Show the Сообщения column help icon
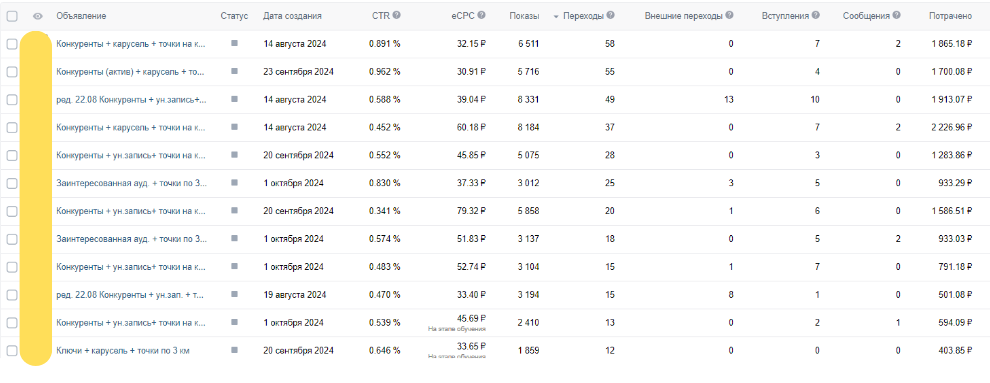The image size is (990, 383). (897, 16)
